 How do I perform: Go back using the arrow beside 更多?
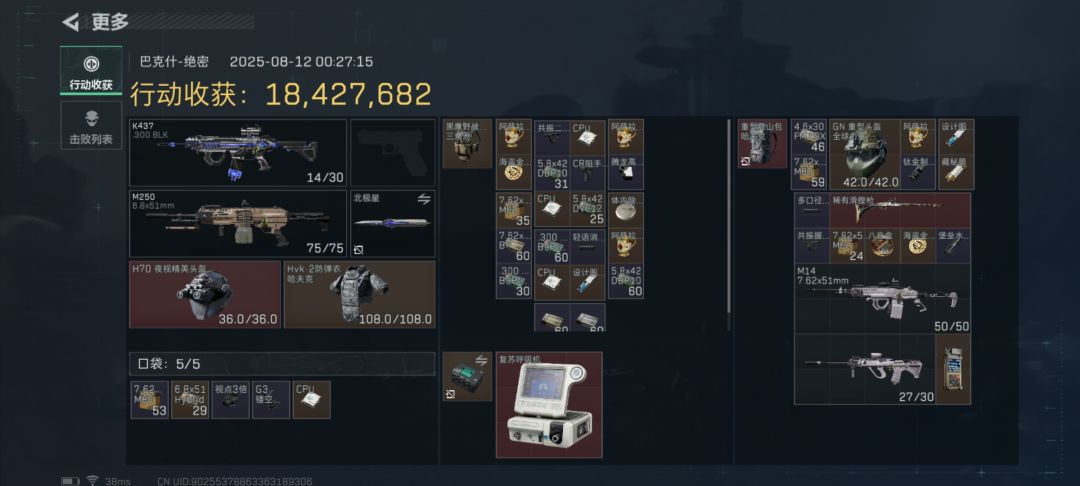(70, 22)
